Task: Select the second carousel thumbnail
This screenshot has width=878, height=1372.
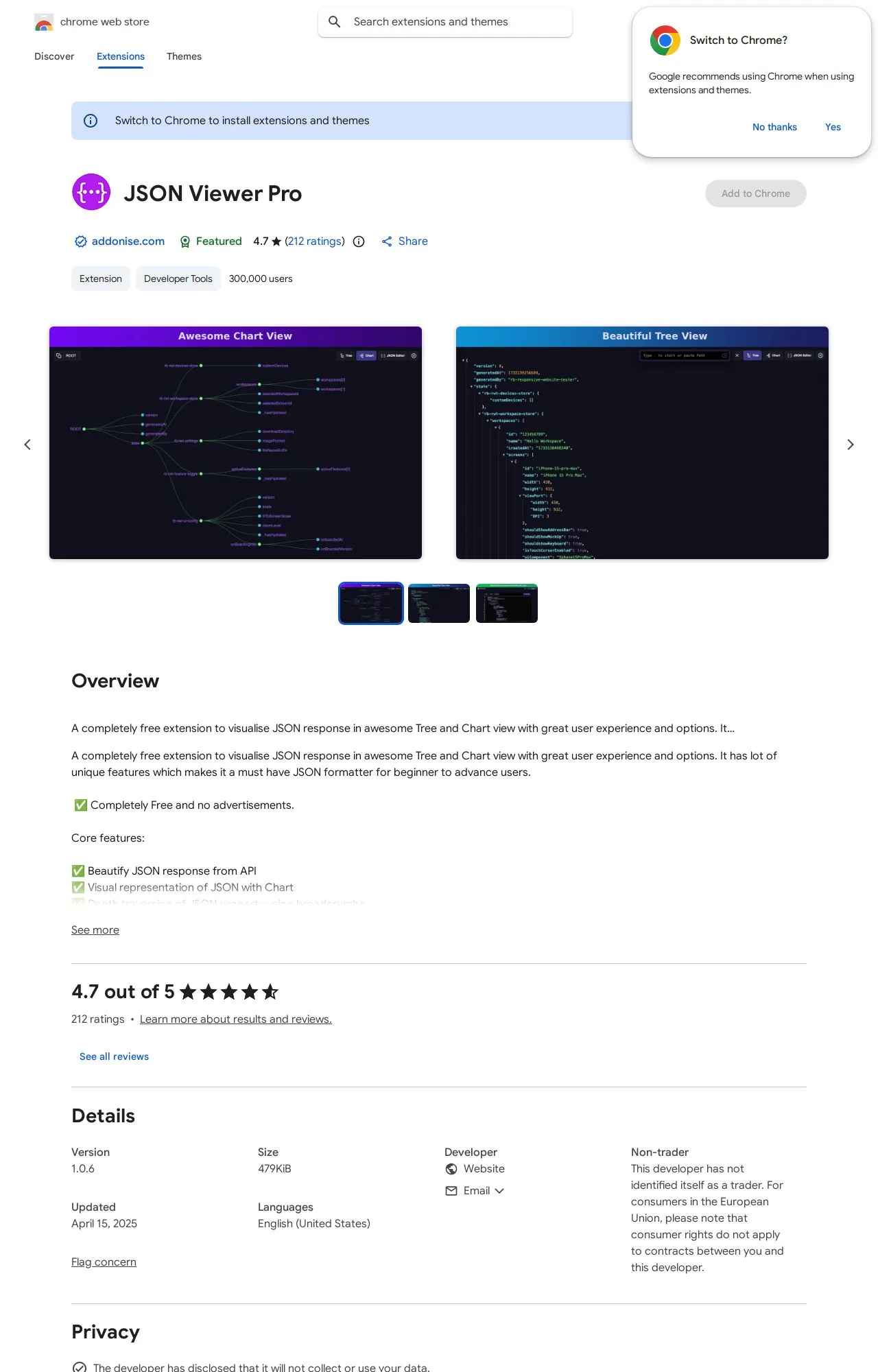Action: 439,603
